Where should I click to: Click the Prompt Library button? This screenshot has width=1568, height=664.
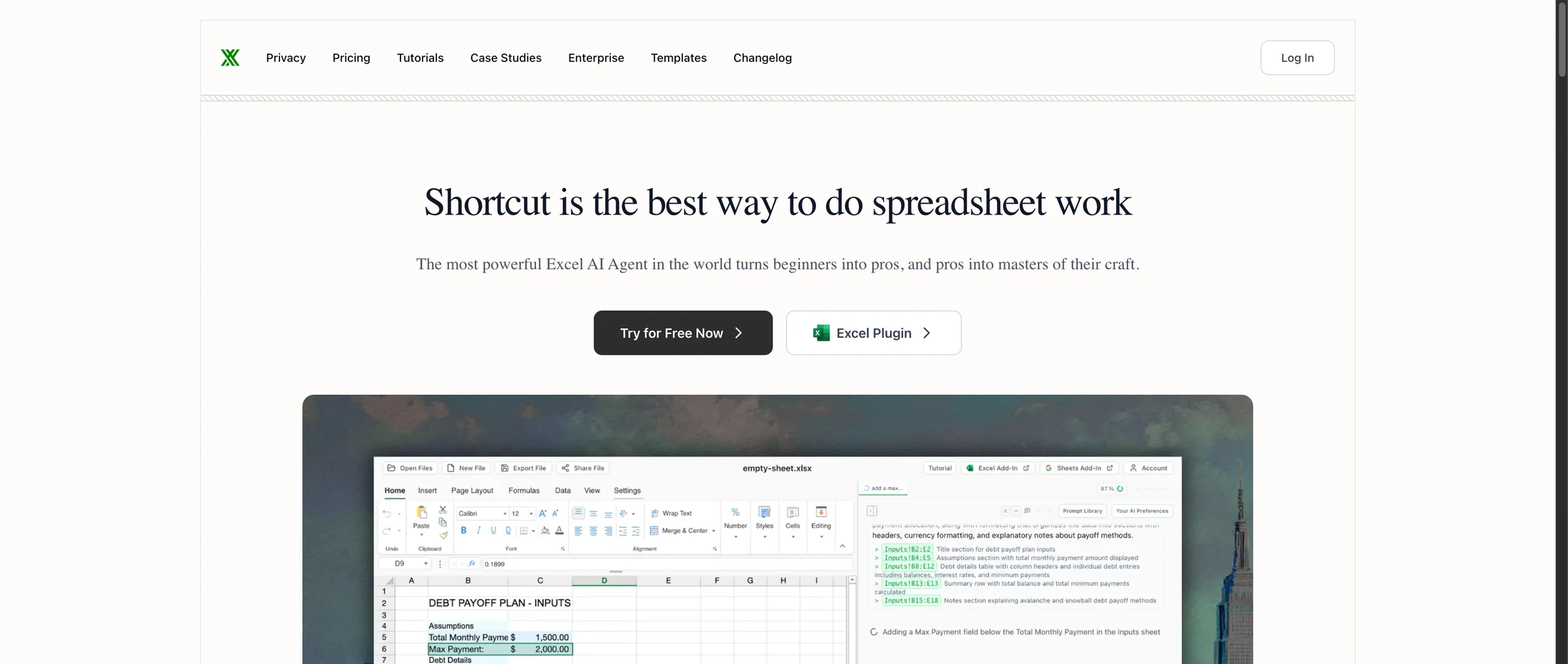coord(1083,511)
